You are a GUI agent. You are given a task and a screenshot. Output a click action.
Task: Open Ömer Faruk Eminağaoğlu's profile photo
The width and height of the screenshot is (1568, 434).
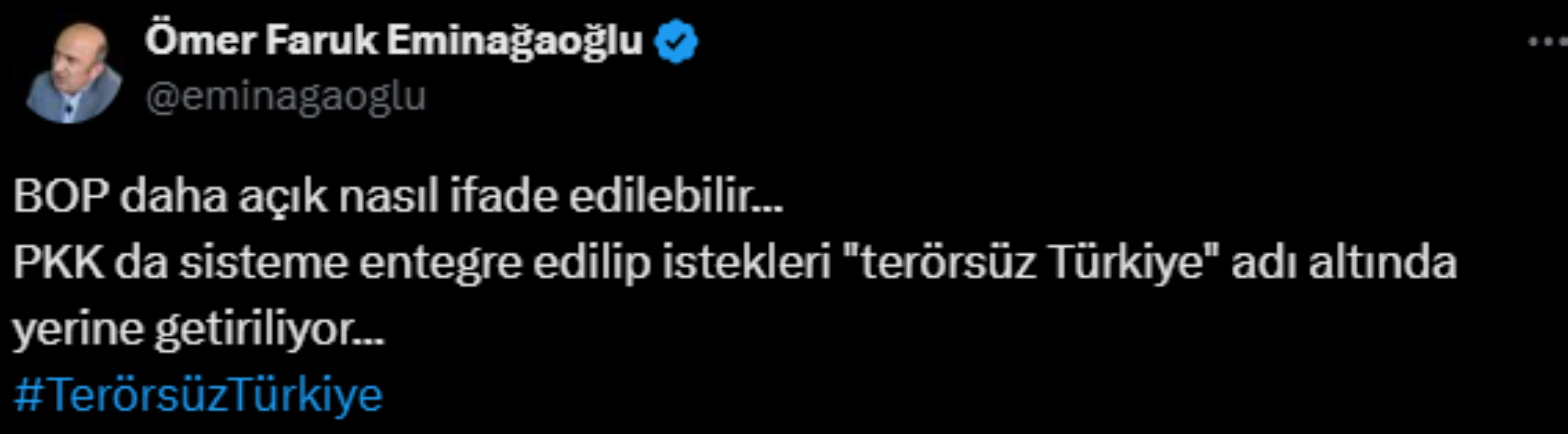(x=74, y=72)
